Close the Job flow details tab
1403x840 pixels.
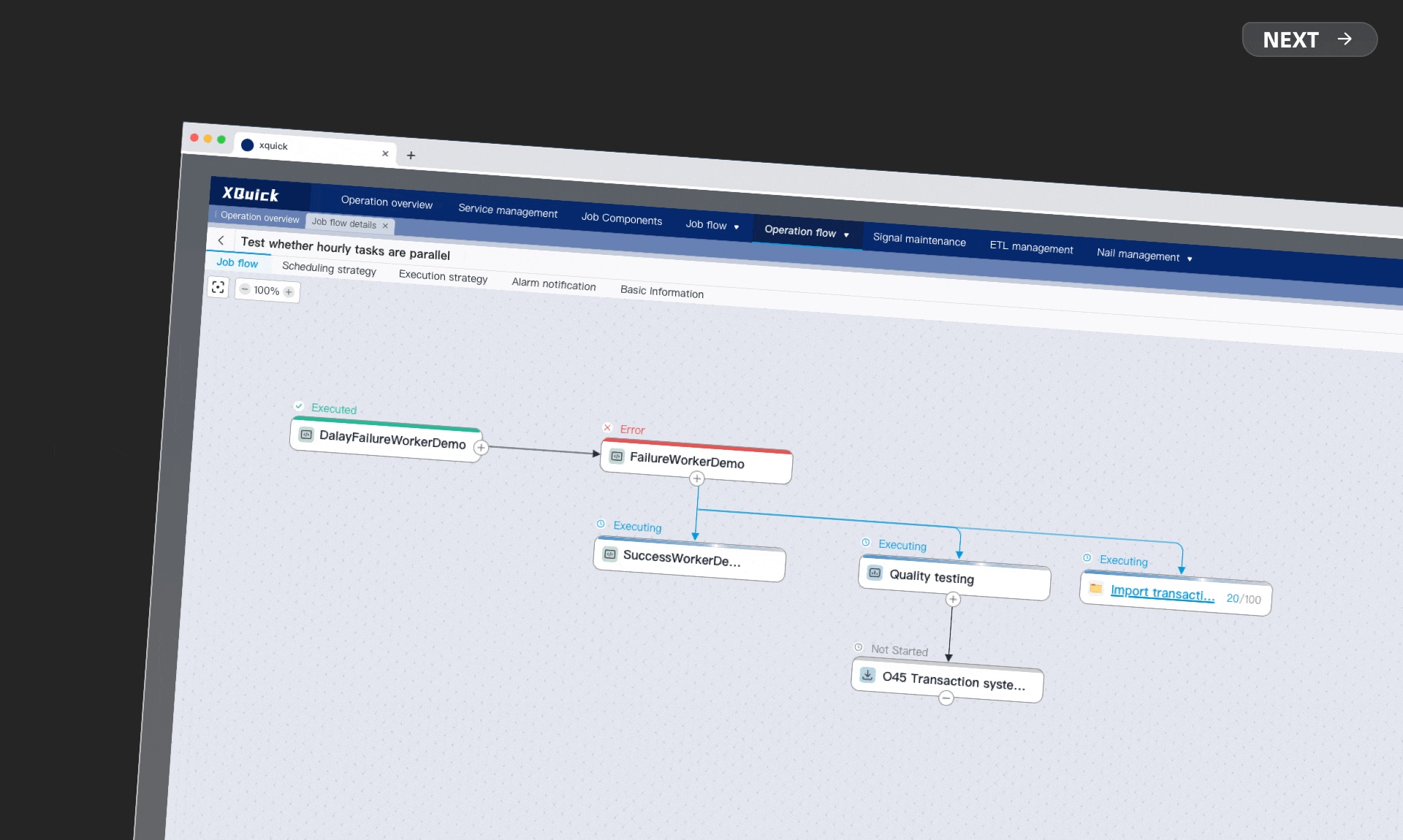(x=385, y=226)
